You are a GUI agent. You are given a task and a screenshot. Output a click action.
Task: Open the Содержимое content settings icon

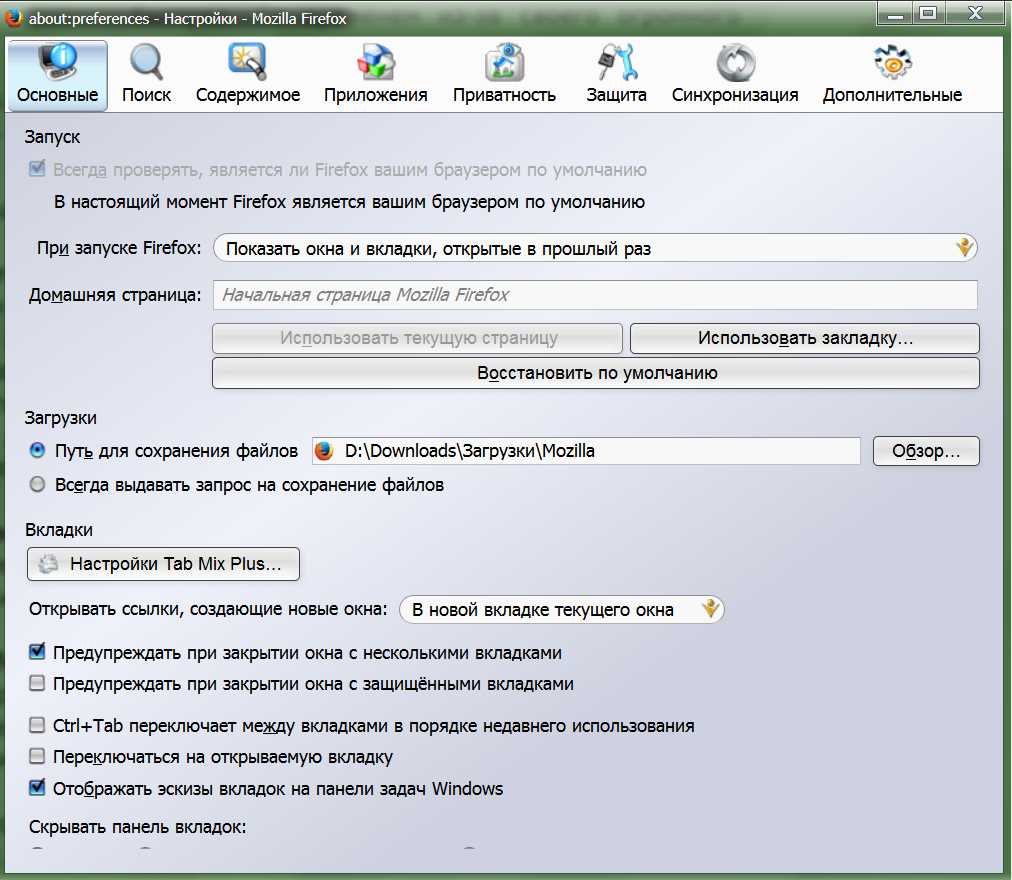[x=247, y=63]
